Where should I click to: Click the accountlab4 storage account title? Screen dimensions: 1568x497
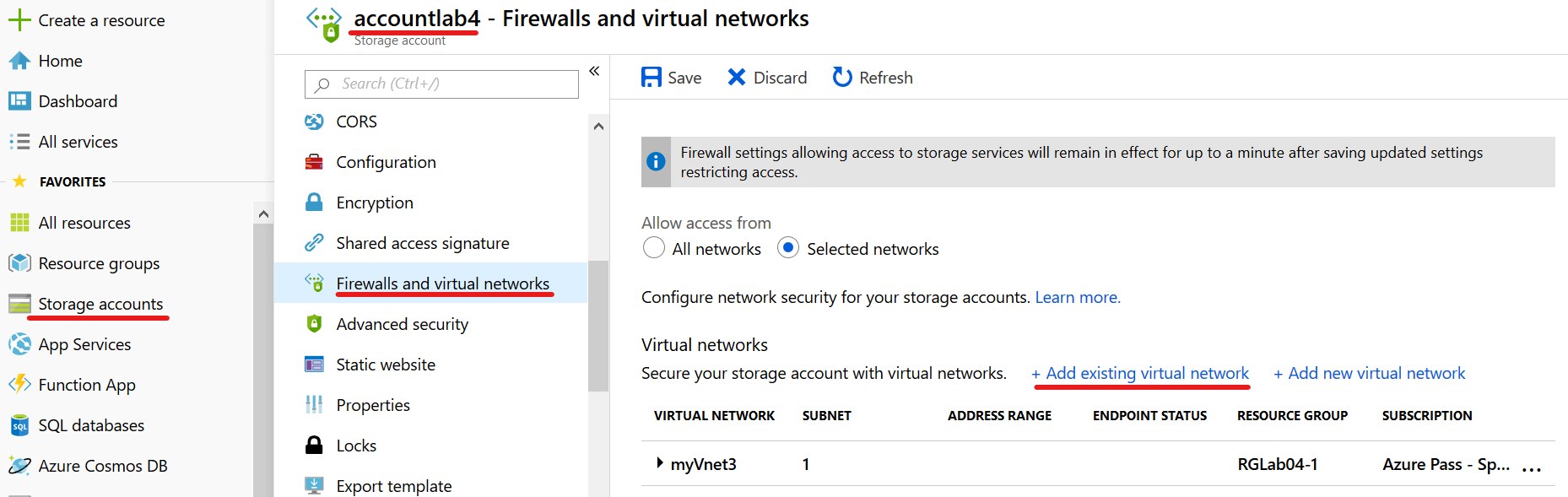pyautogui.click(x=417, y=18)
